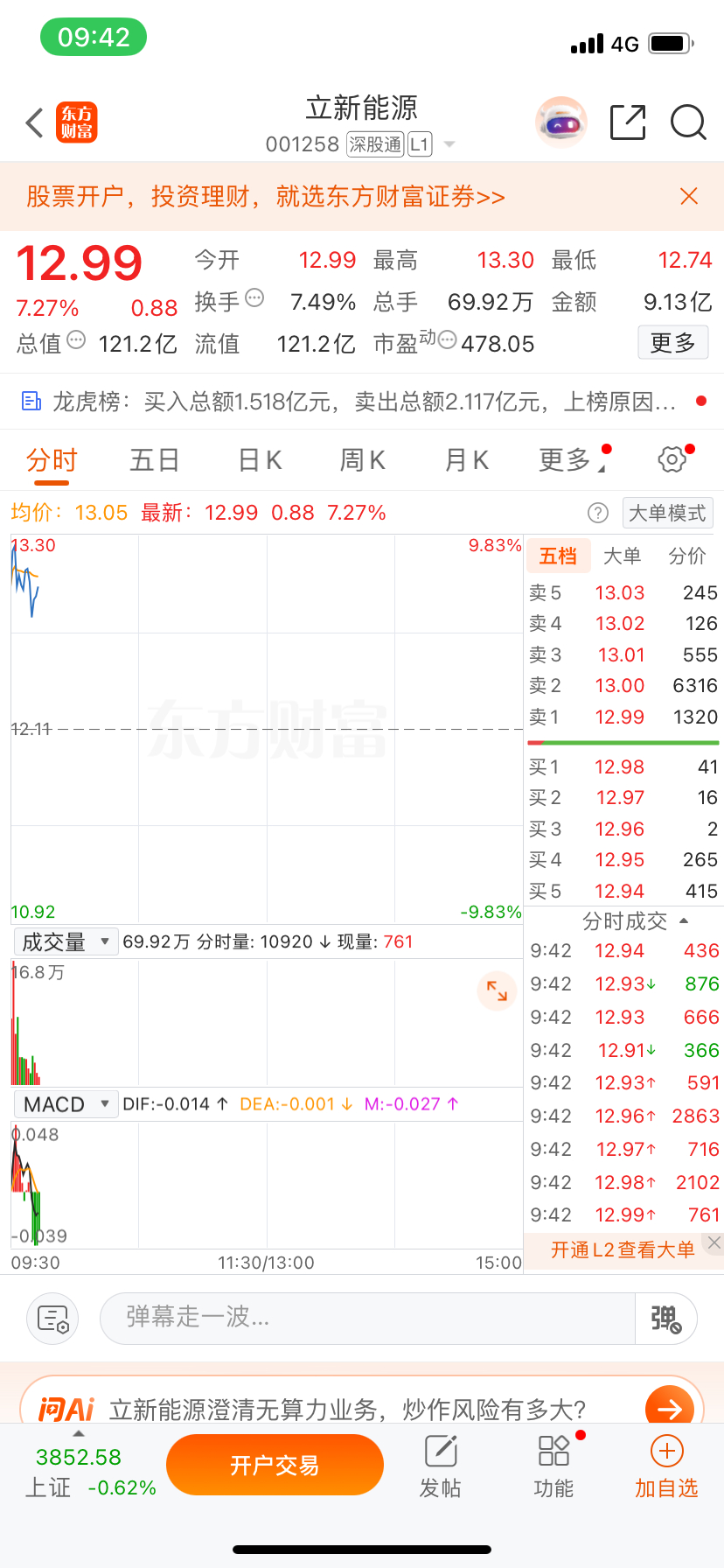Viewport: 724px width, 1568px height.
Task: Open search with the magnifier icon
Action: 688,122
